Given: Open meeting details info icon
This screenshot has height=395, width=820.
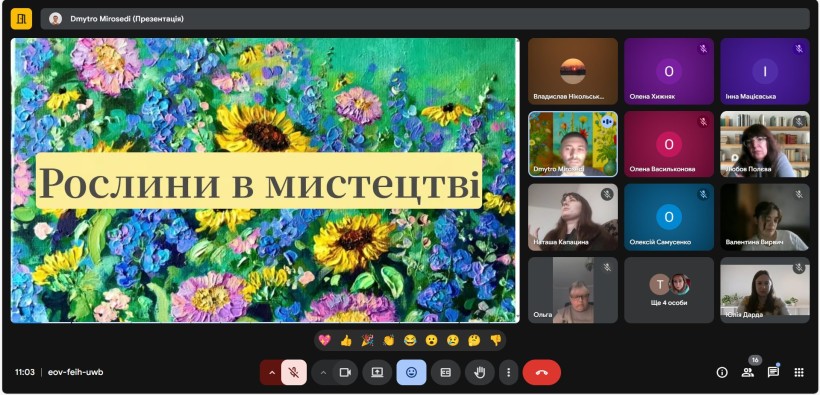Looking at the screenshot, I should (722, 373).
